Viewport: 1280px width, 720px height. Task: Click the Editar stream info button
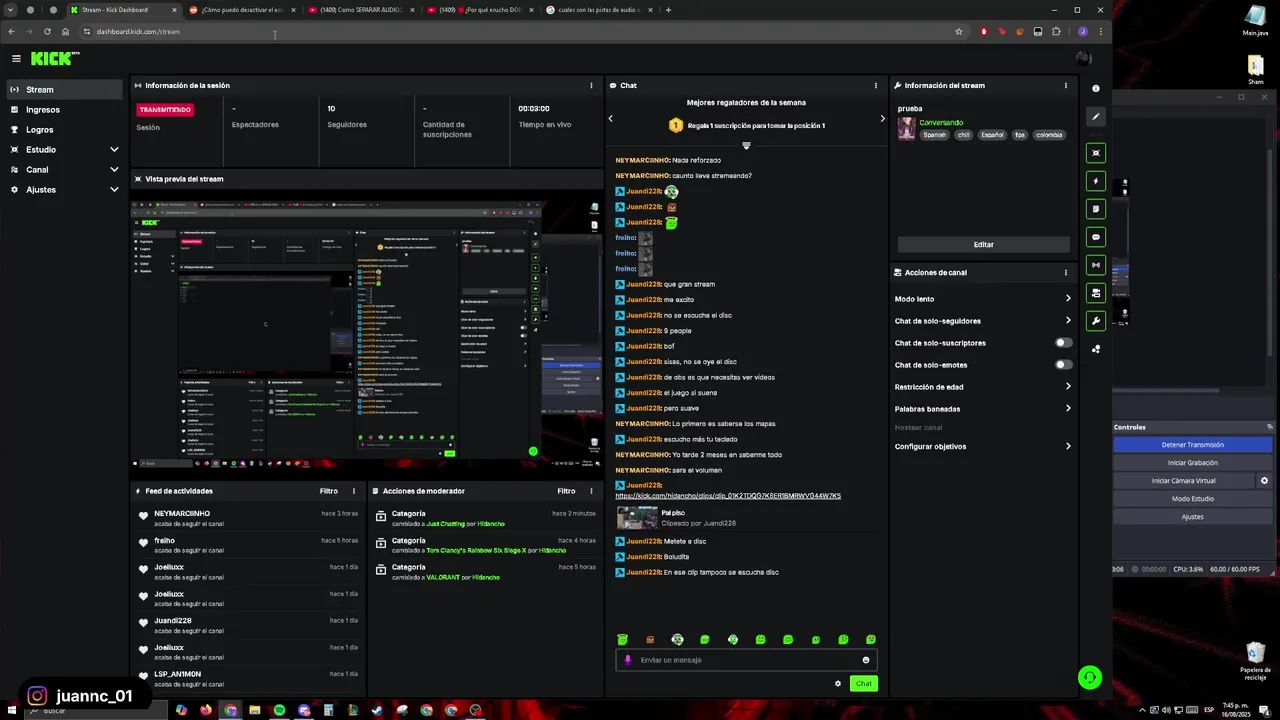983,245
